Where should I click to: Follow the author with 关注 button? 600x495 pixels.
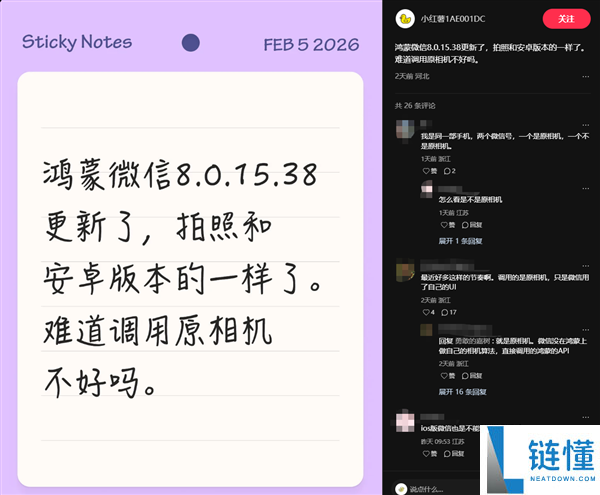[566, 19]
